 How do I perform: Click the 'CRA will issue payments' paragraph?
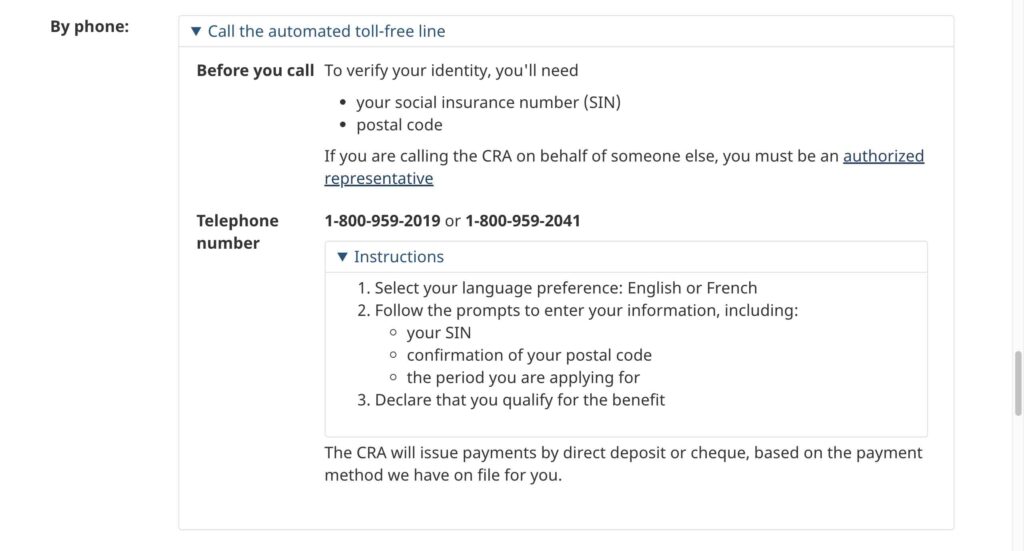click(x=622, y=464)
